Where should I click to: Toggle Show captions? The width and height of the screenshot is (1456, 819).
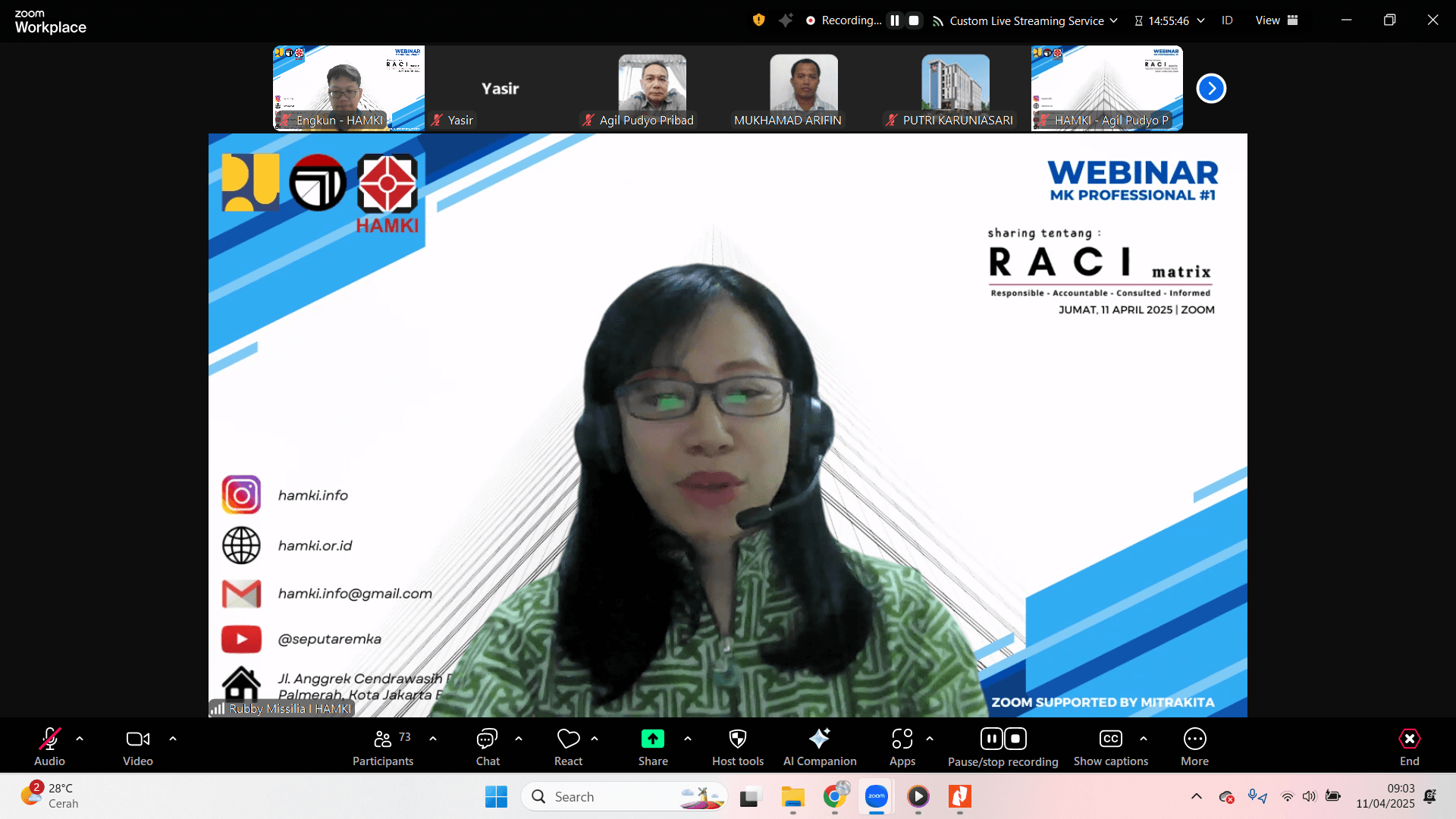1110,747
